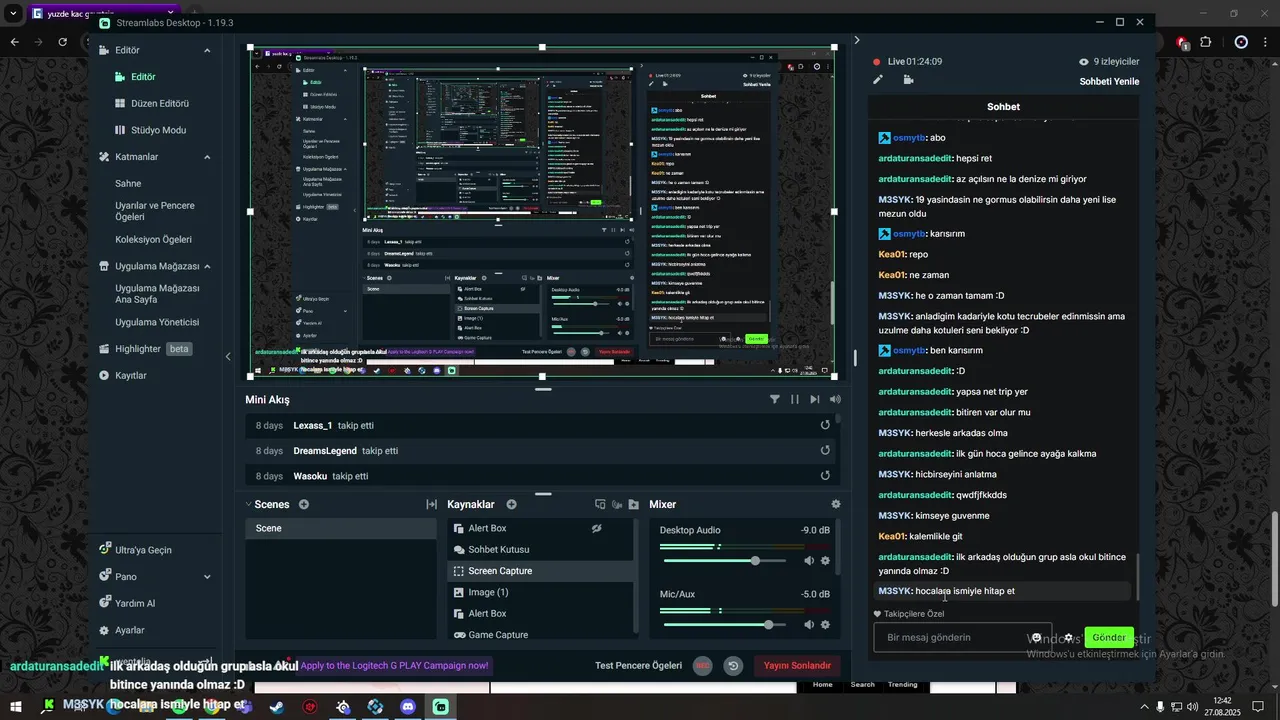Open Koleksiyon Ögeleri
Screen dimensions: 1280x720
[153, 240]
